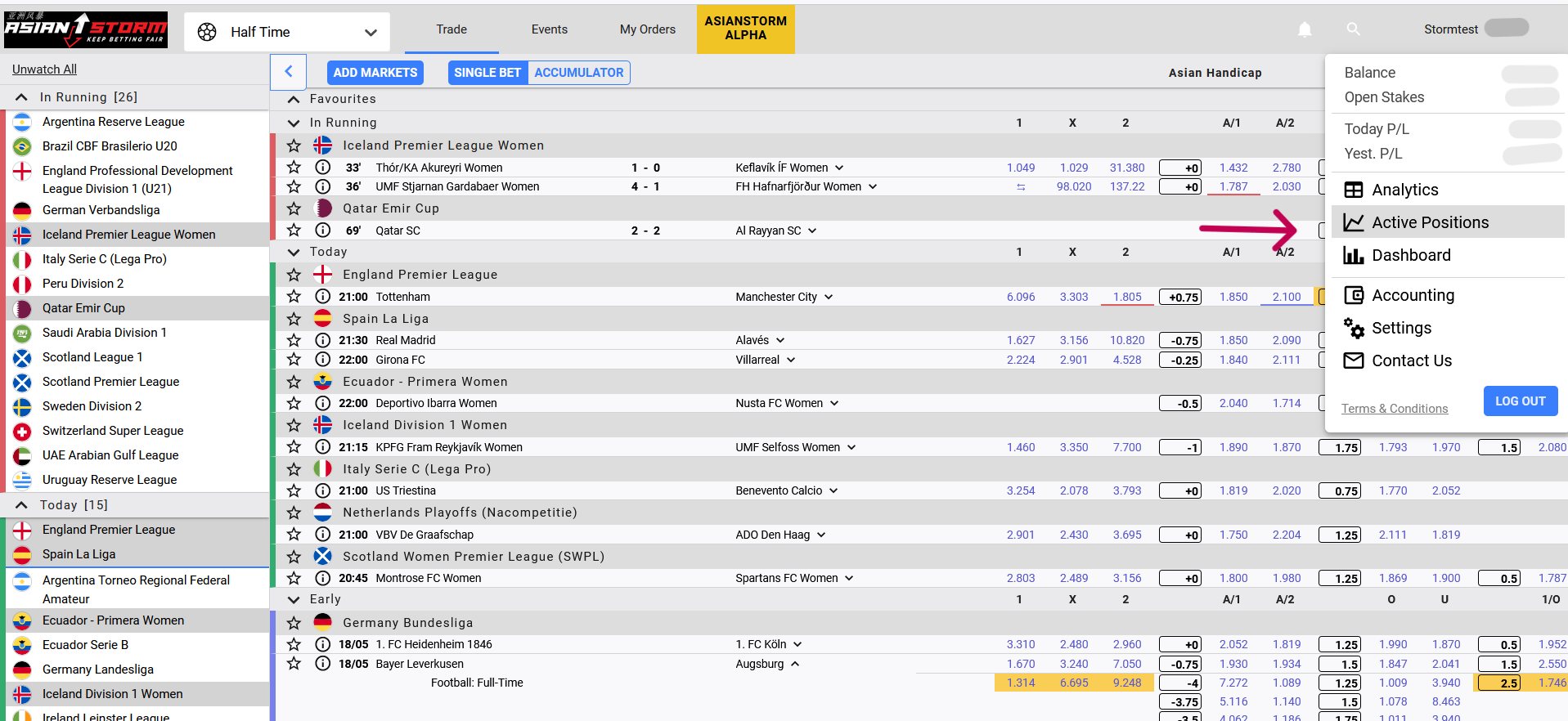1568x721 pixels.
Task: Open info icon for VBV De Graafschap
Action: (x=323, y=535)
